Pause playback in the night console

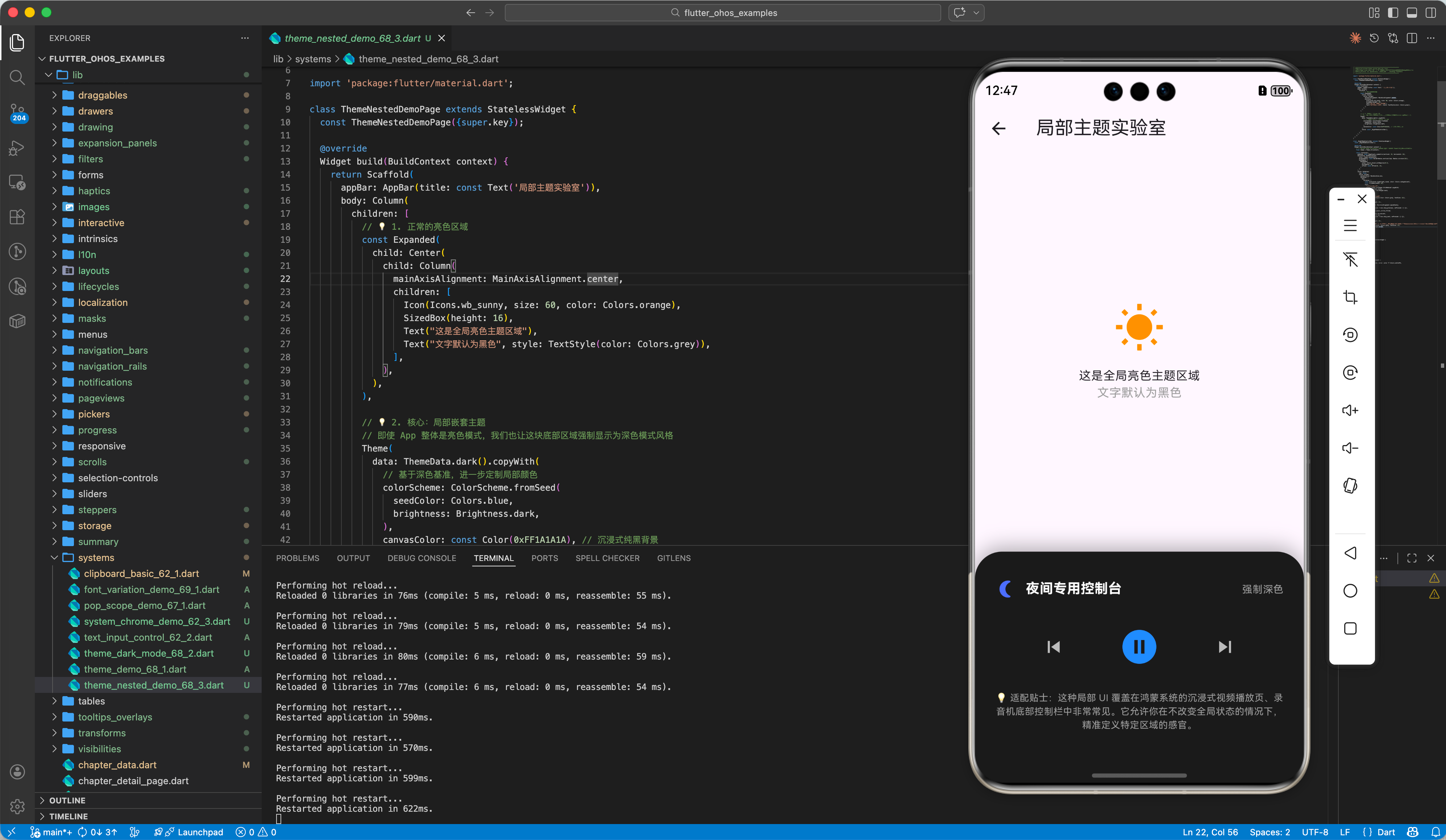pyautogui.click(x=1138, y=646)
